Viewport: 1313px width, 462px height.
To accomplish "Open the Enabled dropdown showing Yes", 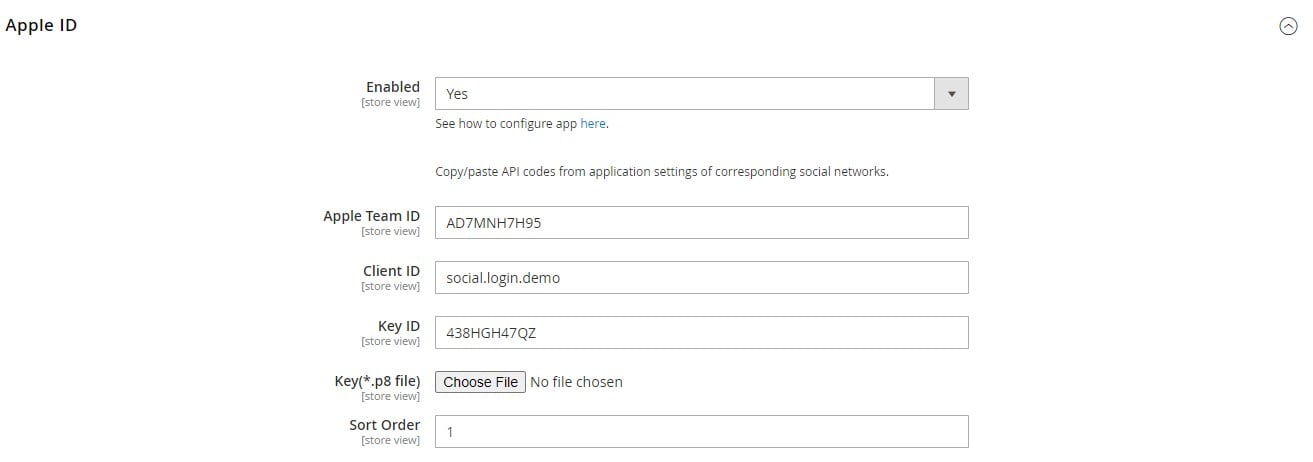I will [701, 94].
